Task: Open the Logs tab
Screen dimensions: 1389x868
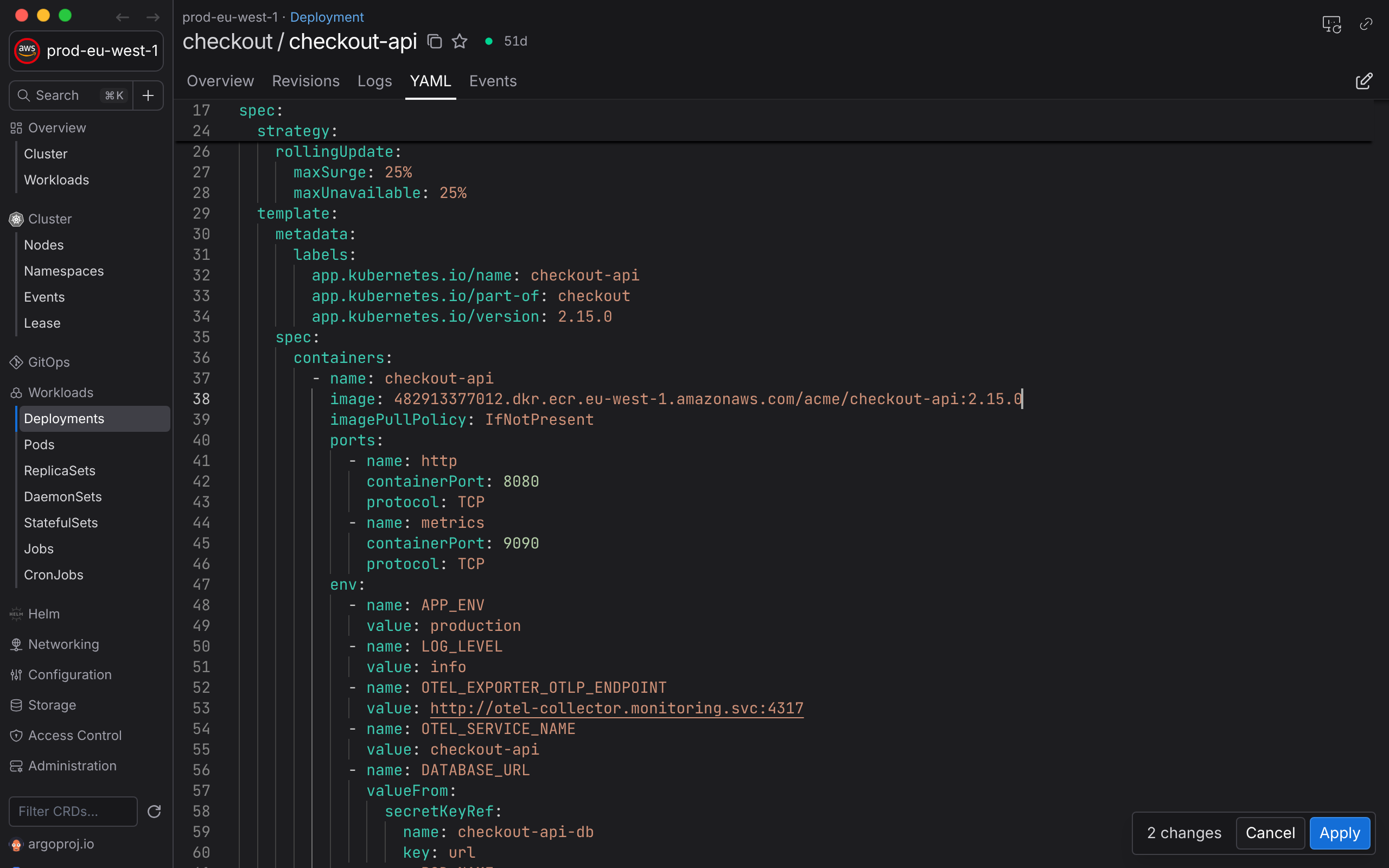Action: point(375,81)
